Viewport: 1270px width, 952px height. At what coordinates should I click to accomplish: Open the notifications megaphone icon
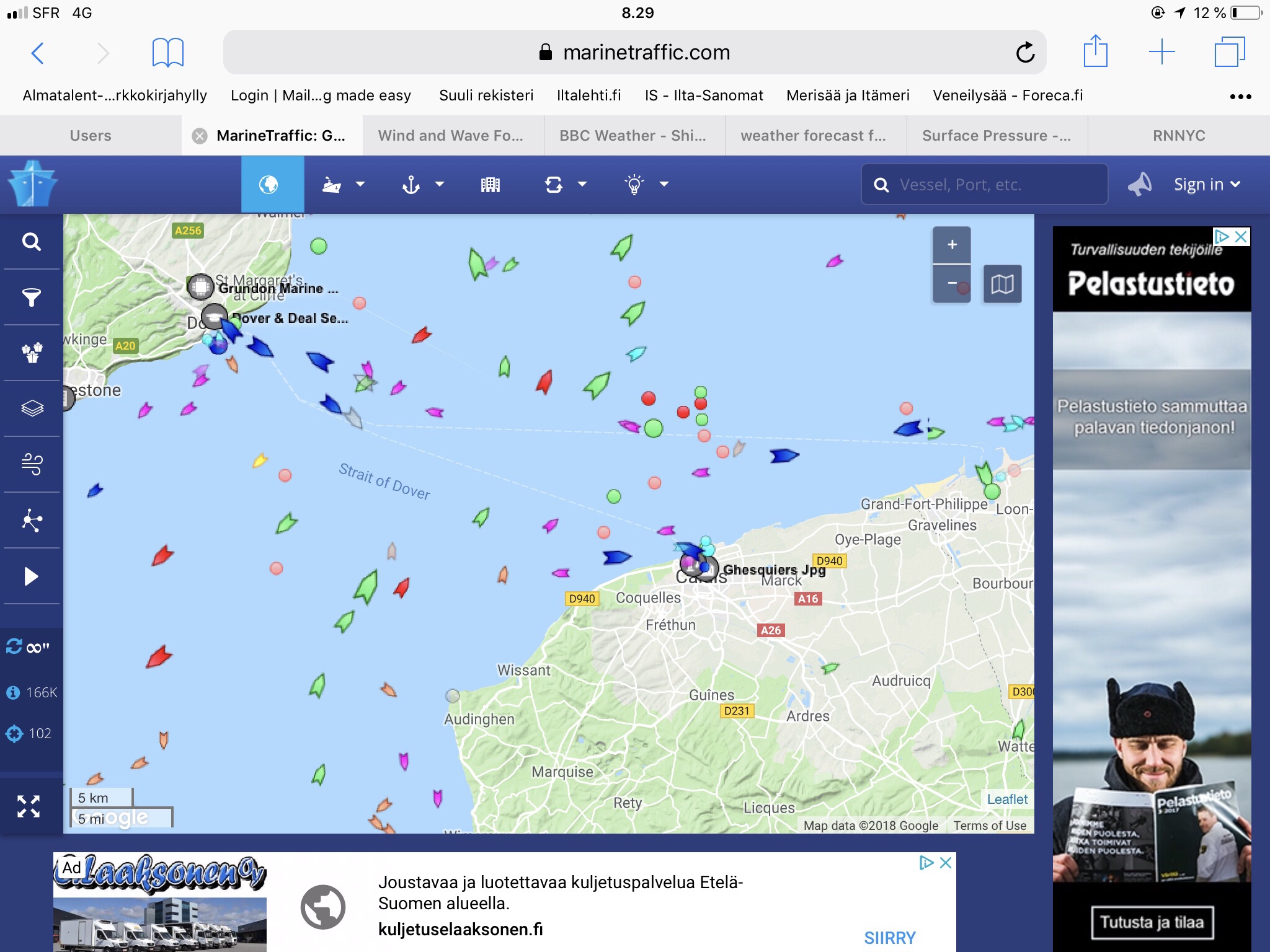tap(1140, 184)
